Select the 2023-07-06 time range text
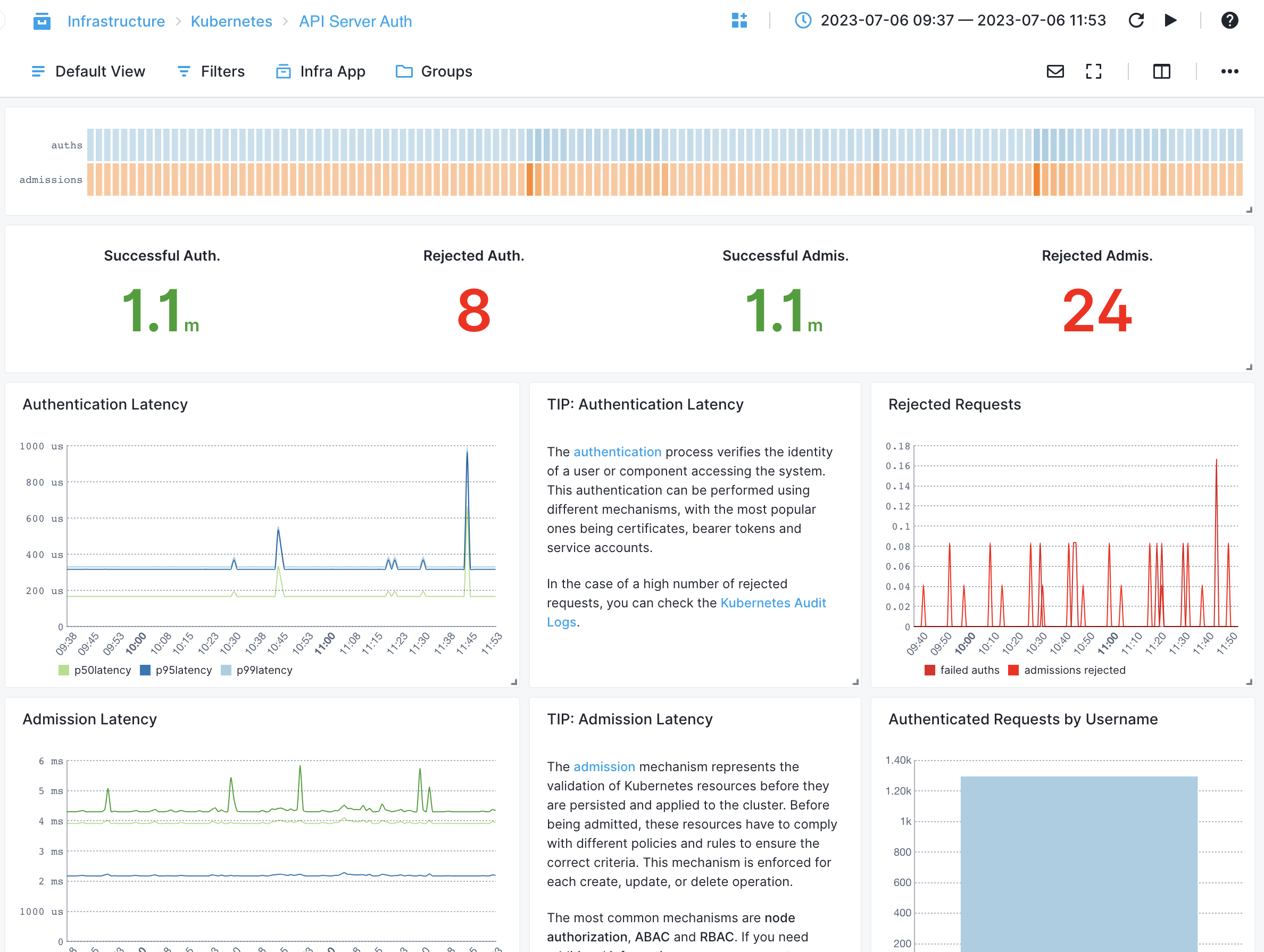This screenshot has height=952, width=1264. click(963, 21)
